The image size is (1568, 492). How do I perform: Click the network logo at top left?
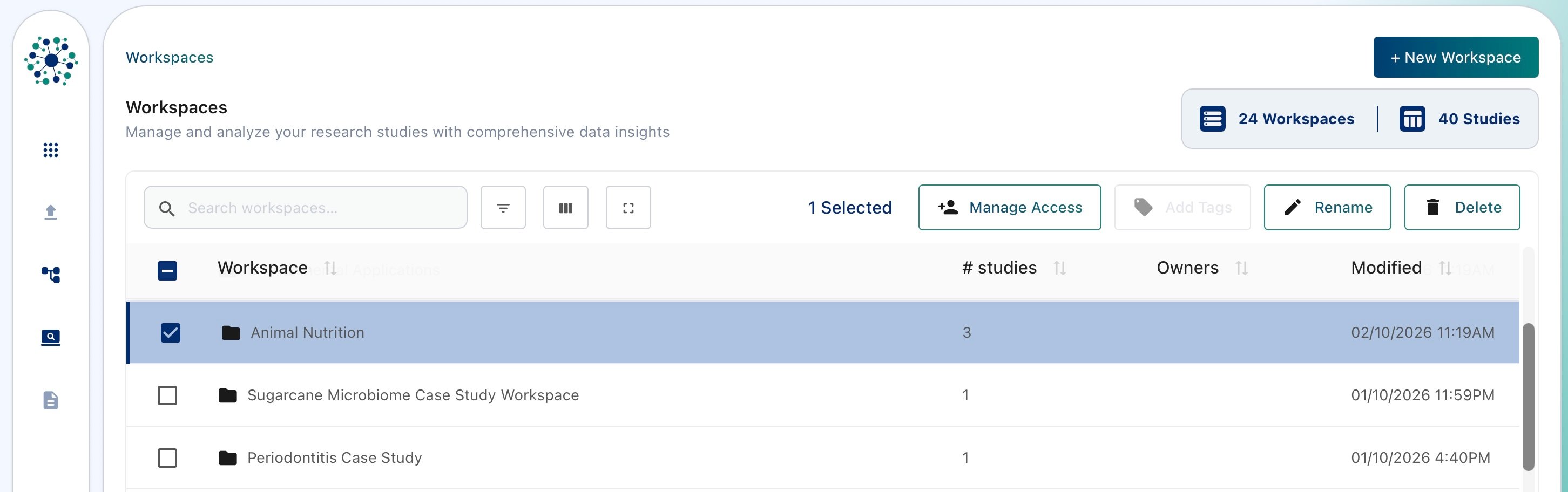(51, 61)
